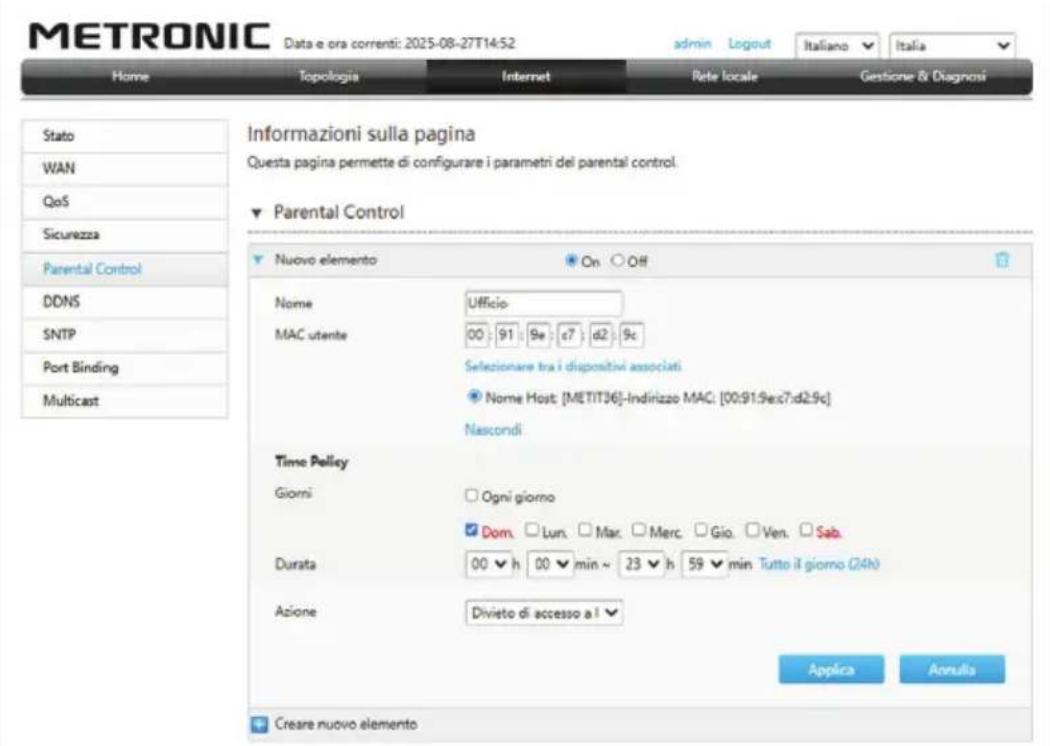The height and width of the screenshot is (746, 1050).
Task: Open the Italiano language dropdown
Action: (838, 46)
